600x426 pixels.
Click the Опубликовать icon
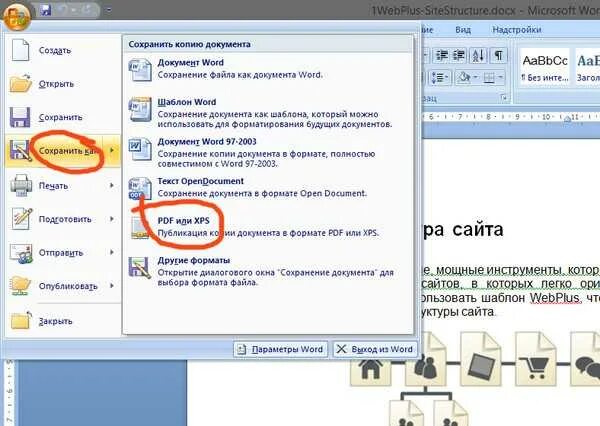(20, 286)
